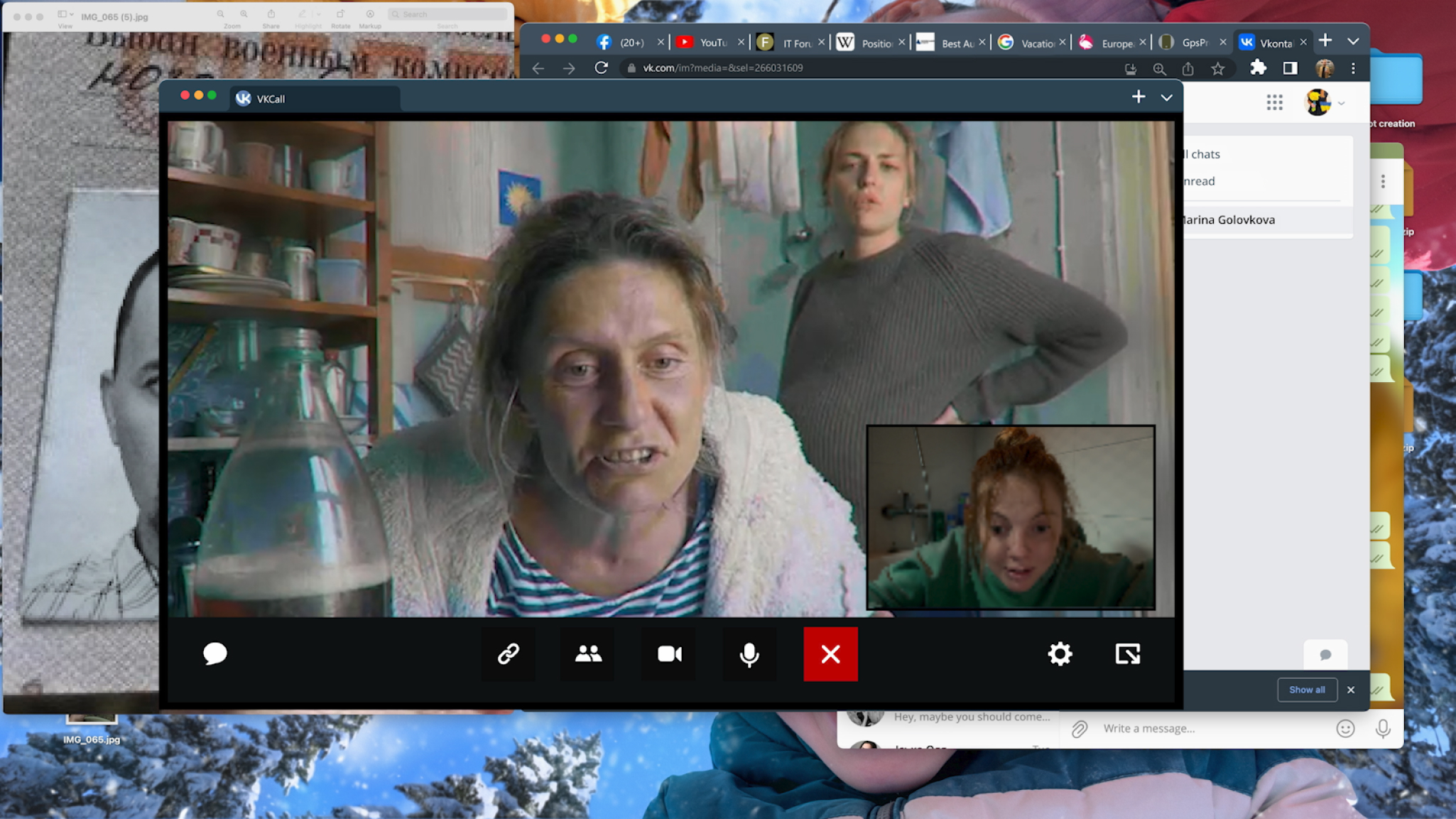Expand the VK account avatar menu
1456x819 pixels.
1325,103
